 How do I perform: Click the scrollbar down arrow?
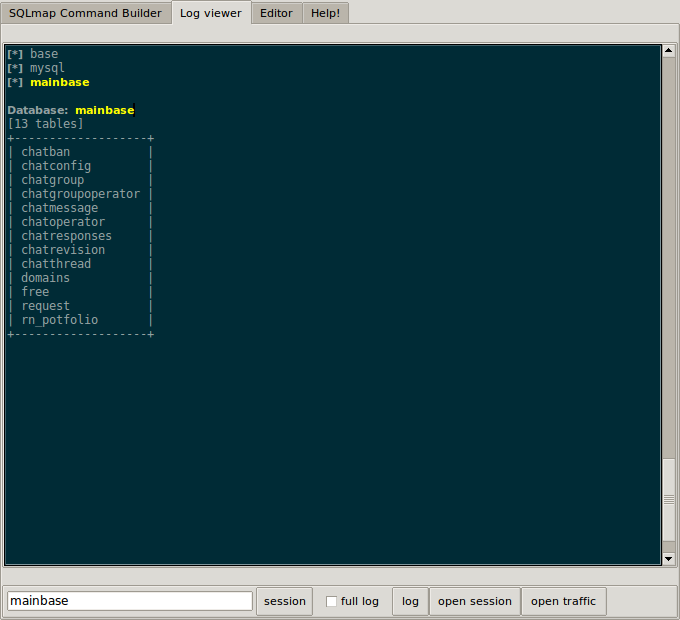[x=668, y=558]
